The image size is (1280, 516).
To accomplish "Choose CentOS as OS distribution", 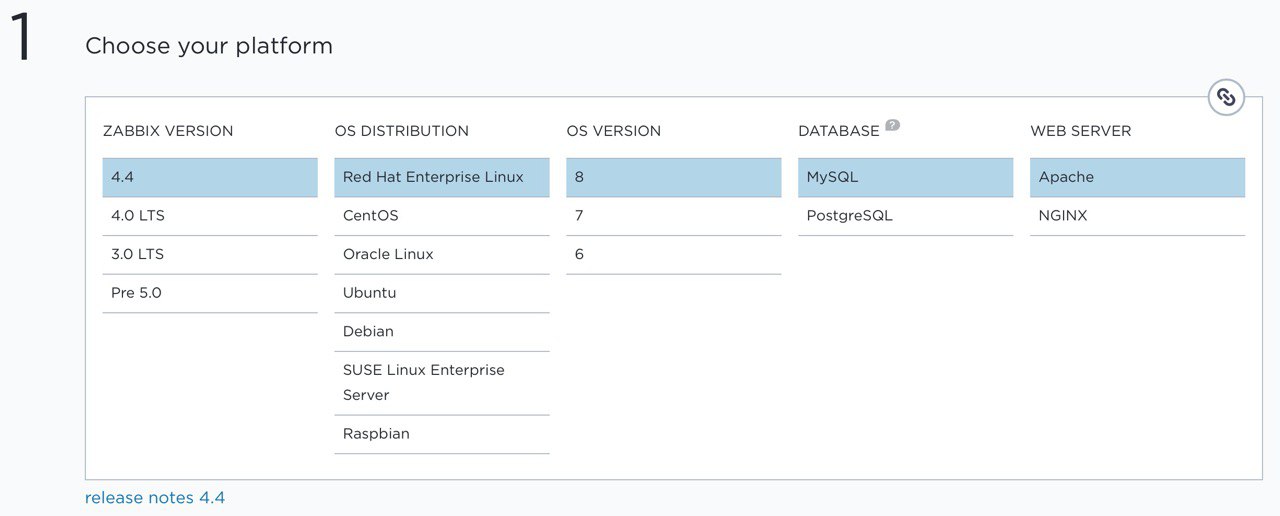I will coord(442,216).
